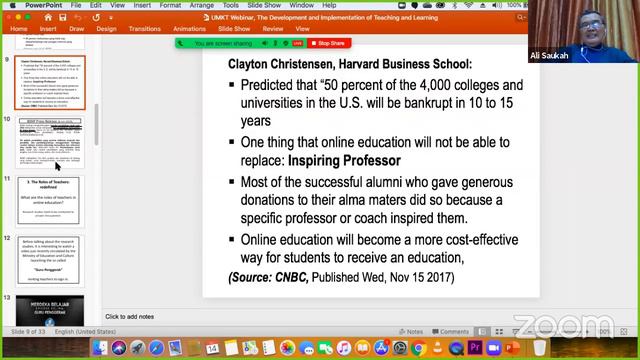Select the View ribbon tab
The image size is (640, 360).
coord(302,29)
